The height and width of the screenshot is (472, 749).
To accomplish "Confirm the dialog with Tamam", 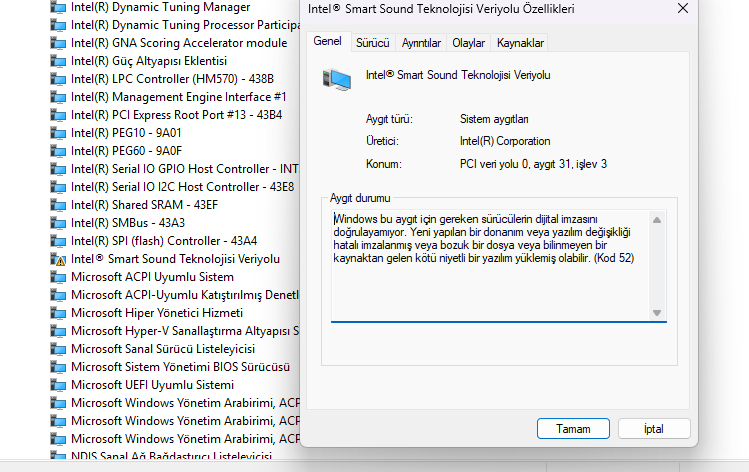I will coord(573,429).
